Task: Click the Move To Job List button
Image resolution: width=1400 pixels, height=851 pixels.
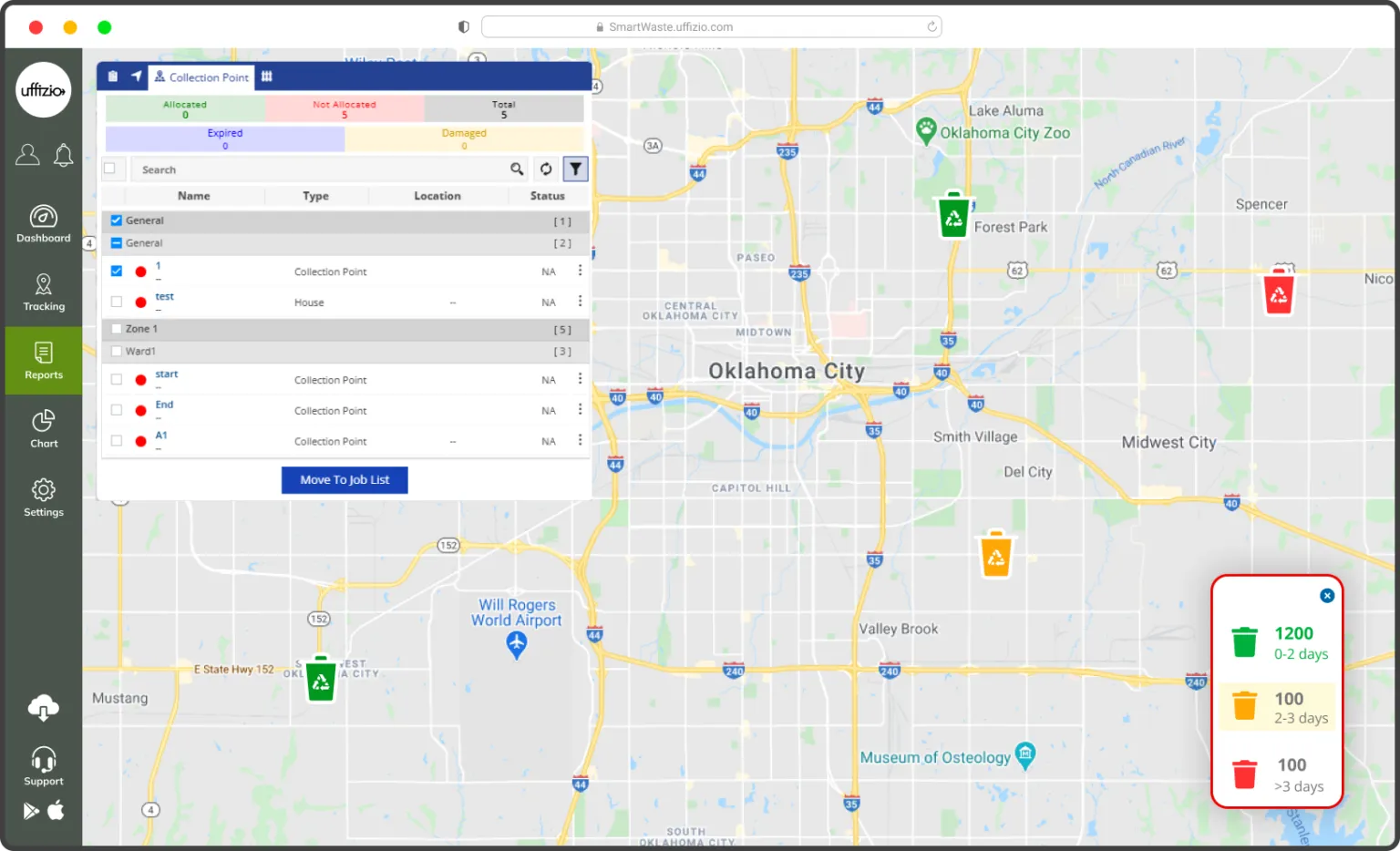Action: [x=345, y=480]
